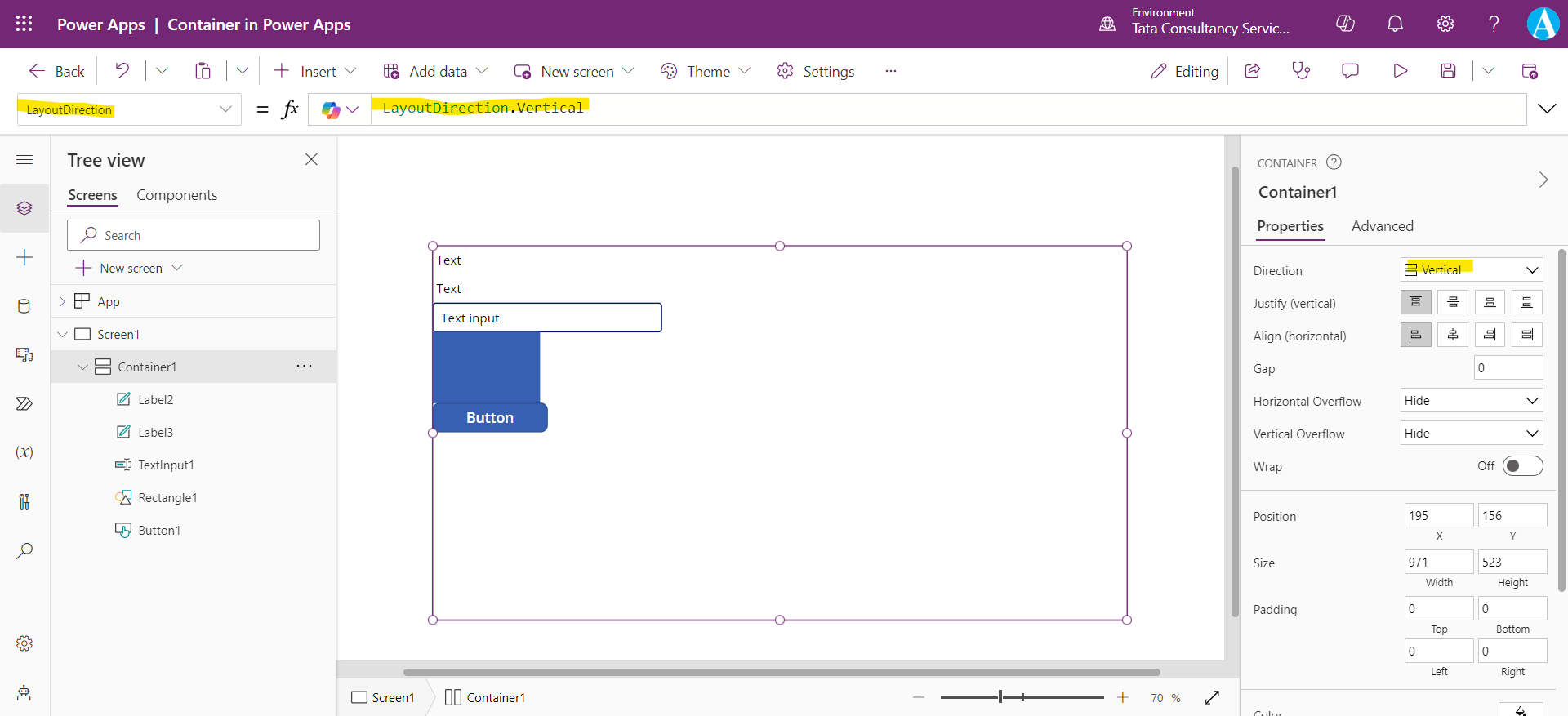
Task: Open the Data pane from the left sidebar
Action: [x=24, y=306]
